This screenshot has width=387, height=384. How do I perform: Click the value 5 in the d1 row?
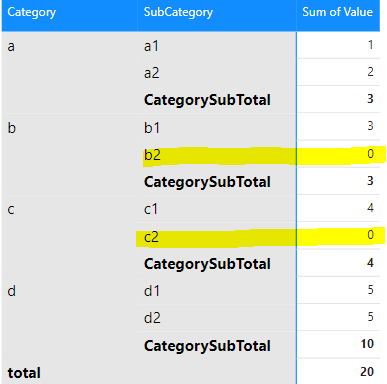(x=370, y=290)
